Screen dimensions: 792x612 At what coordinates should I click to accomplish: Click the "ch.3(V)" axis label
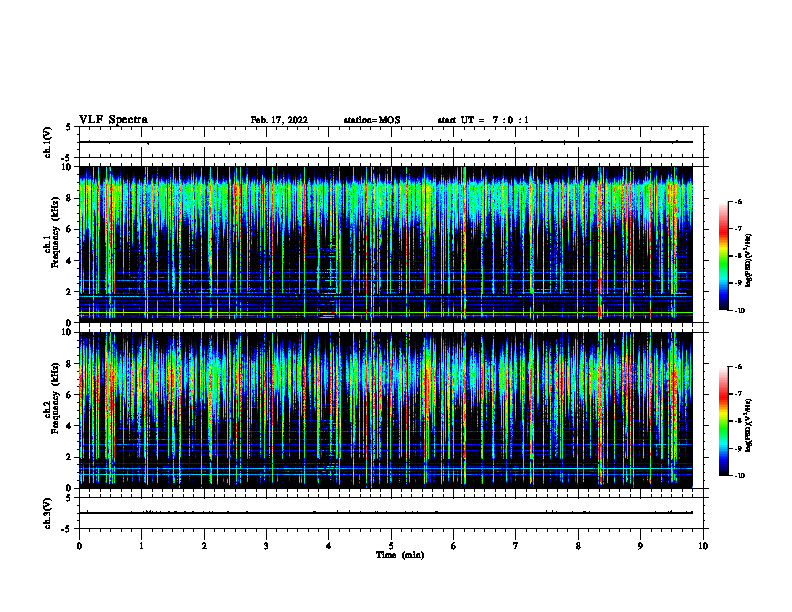[x=48, y=513]
